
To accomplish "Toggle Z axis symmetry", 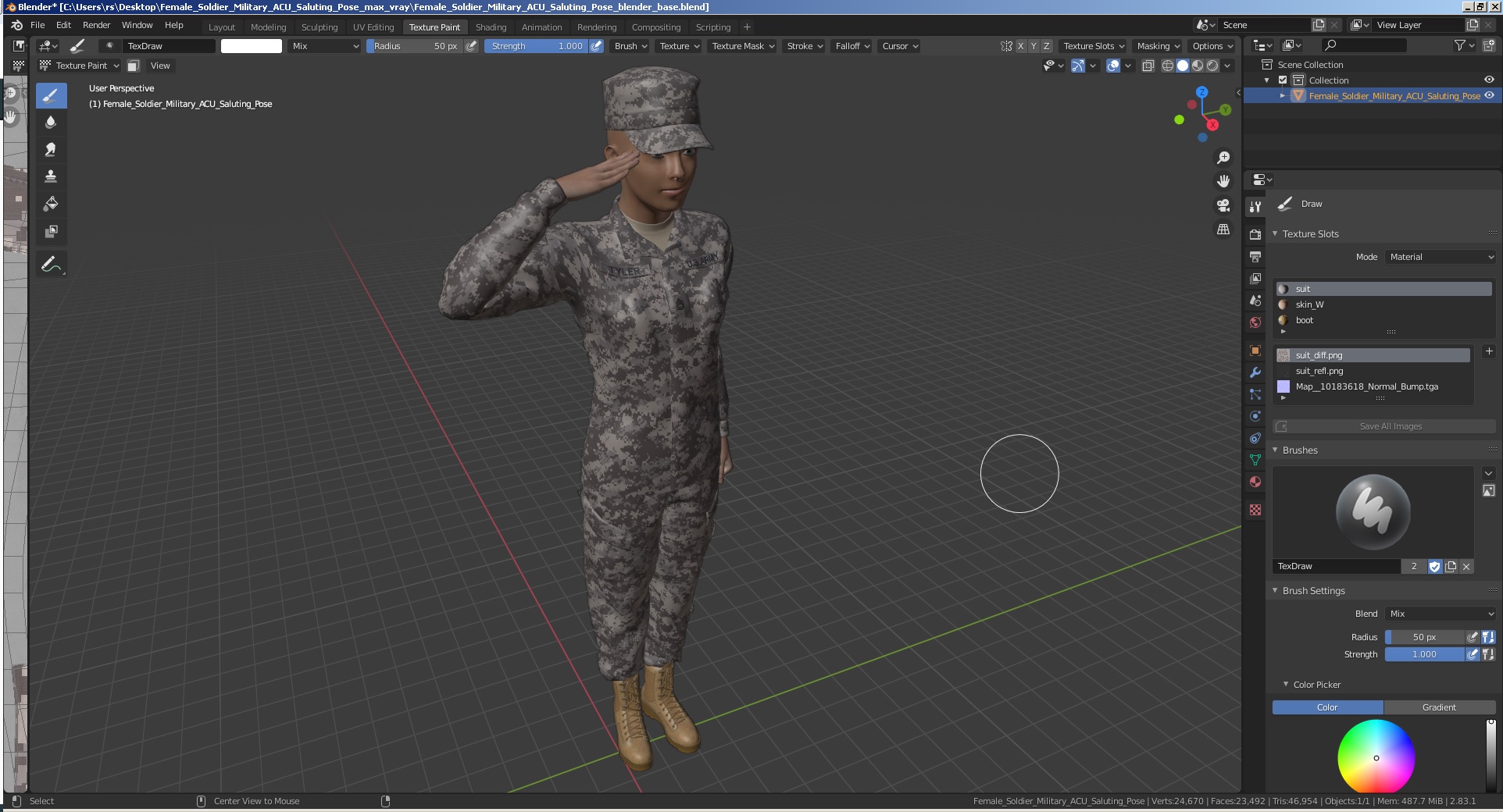I will [x=1047, y=46].
